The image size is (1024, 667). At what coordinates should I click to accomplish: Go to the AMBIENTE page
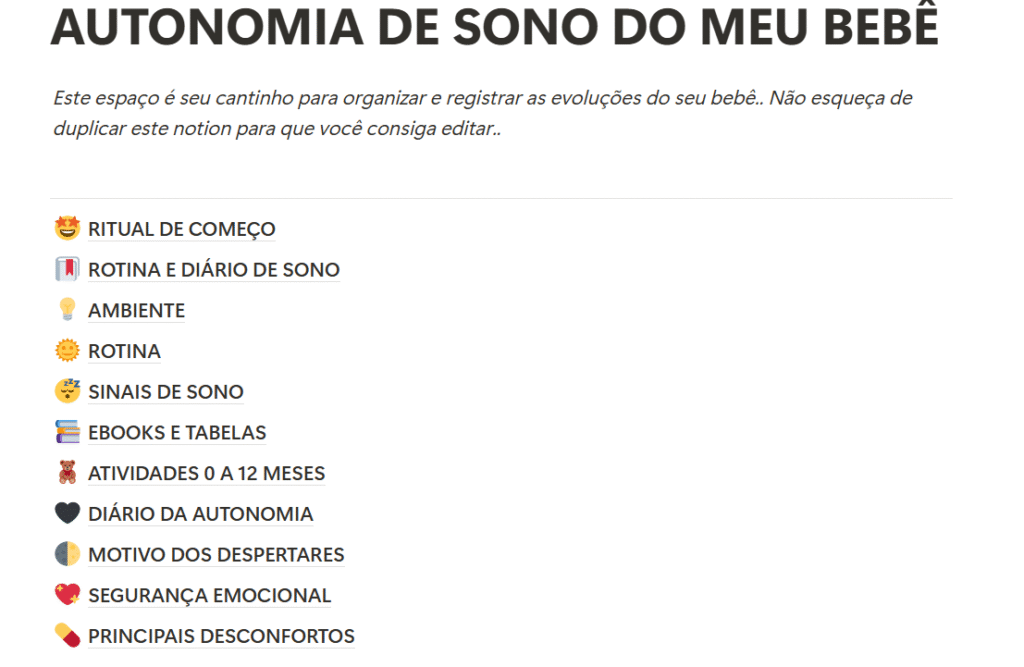coord(136,311)
